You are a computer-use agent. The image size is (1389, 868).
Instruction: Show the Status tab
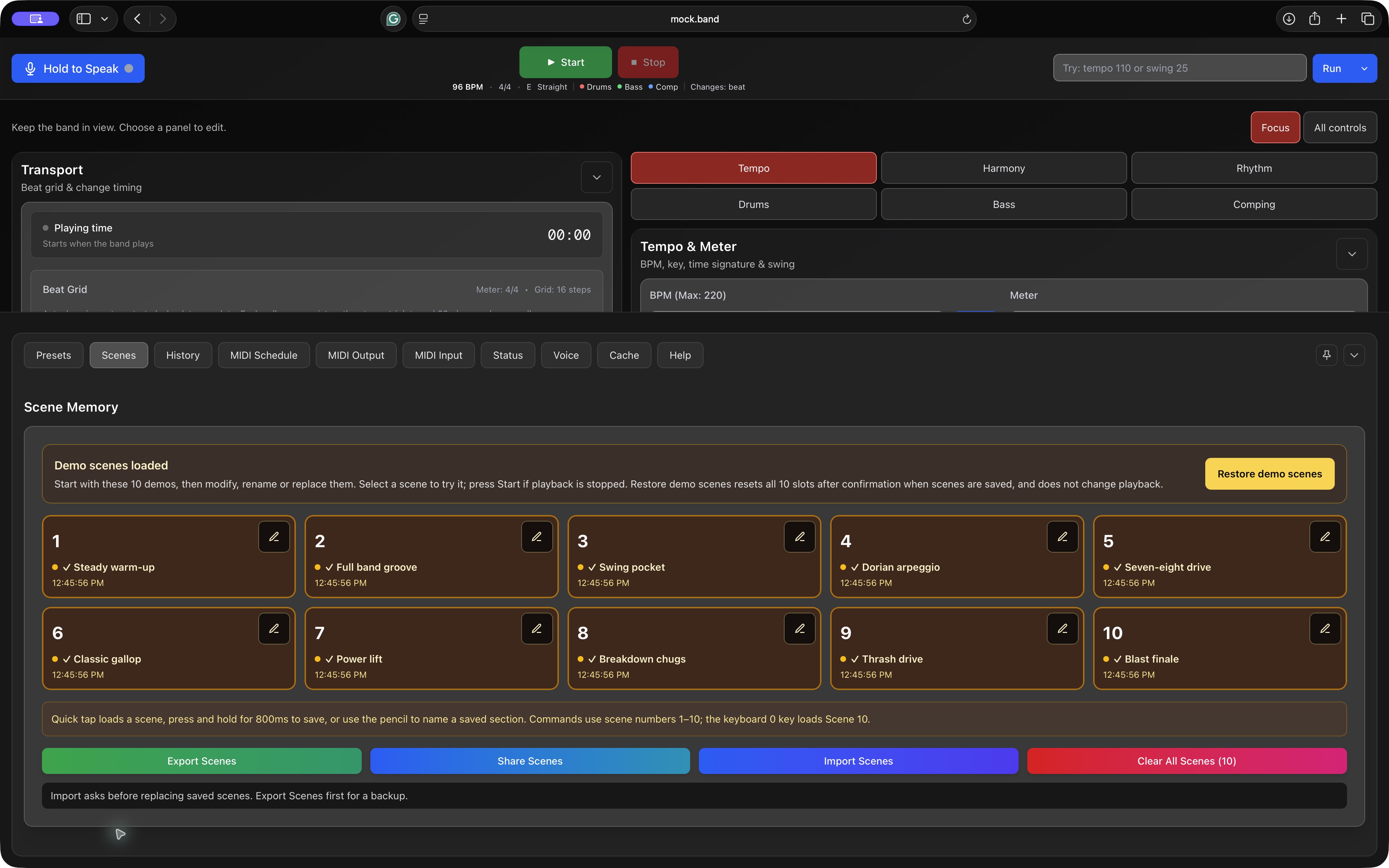tap(508, 356)
